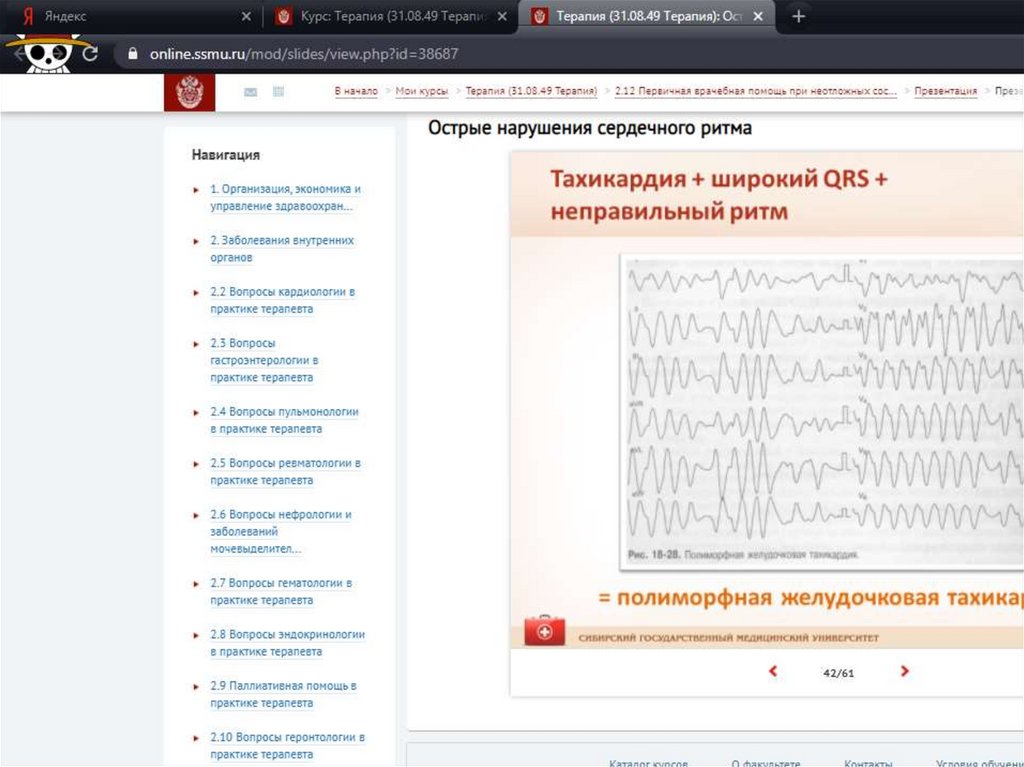This screenshot has height=767, width=1024.
Task: Expand arrow beside 2.4 Вопросы пульмонологии
Action: tap(196, 412)
